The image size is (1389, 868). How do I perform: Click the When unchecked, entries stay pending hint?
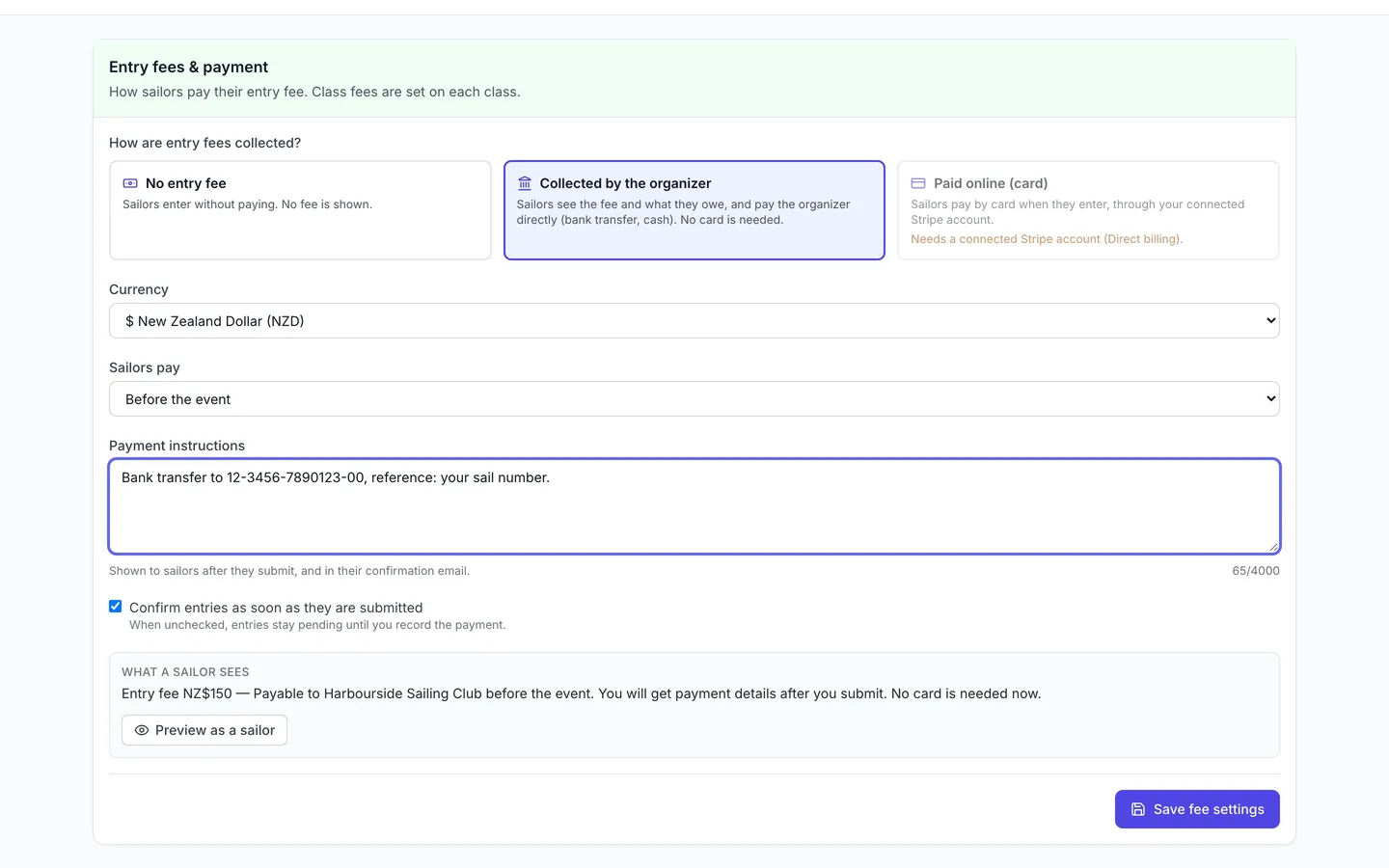[317, 625]
